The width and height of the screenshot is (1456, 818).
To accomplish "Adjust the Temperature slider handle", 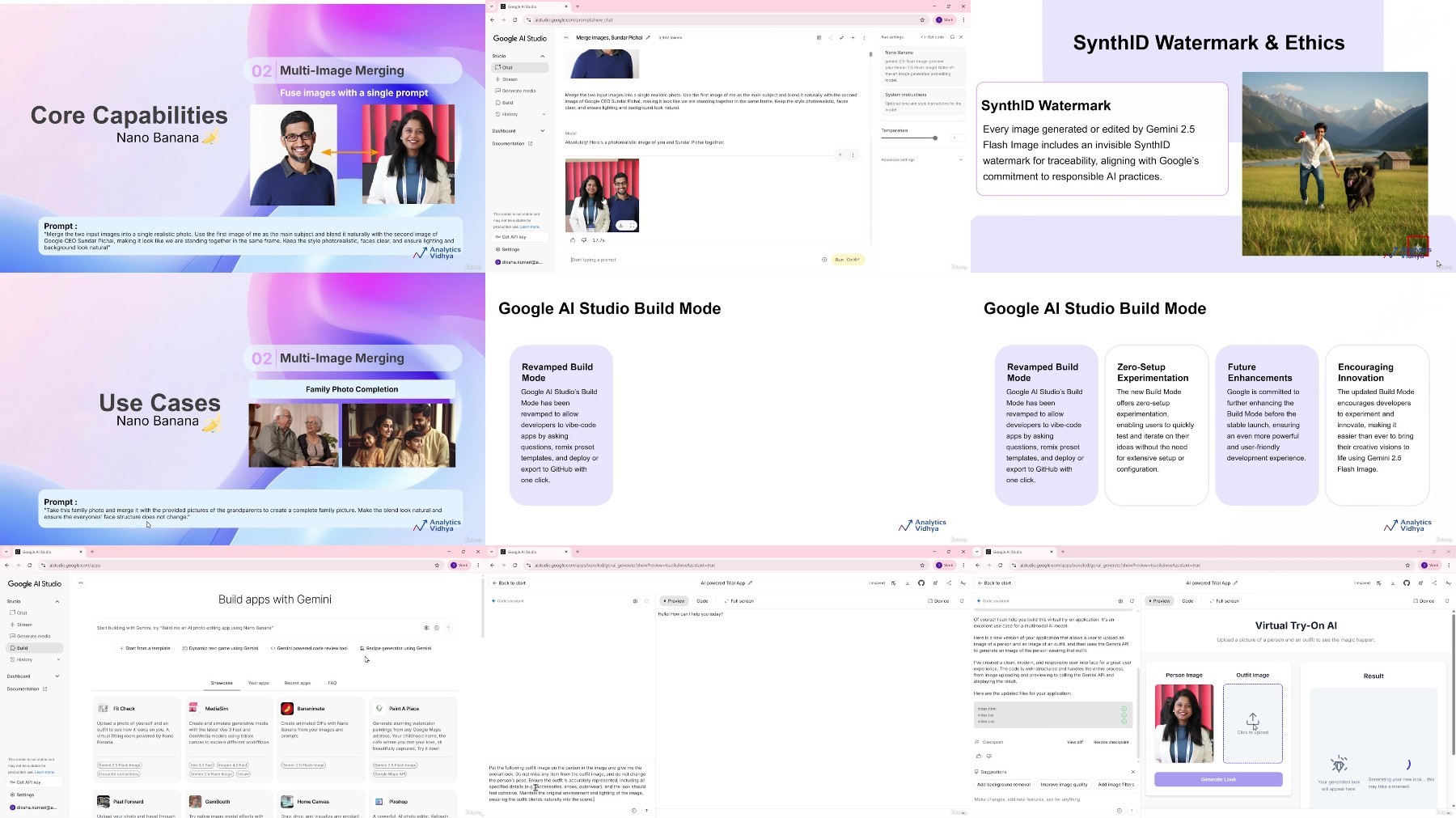I will (x=935, y=138).
